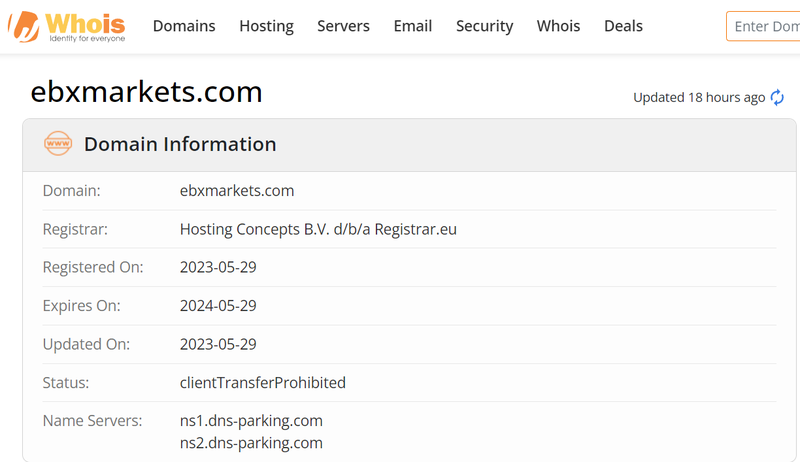Open the Deals page

tap(623, 26)
